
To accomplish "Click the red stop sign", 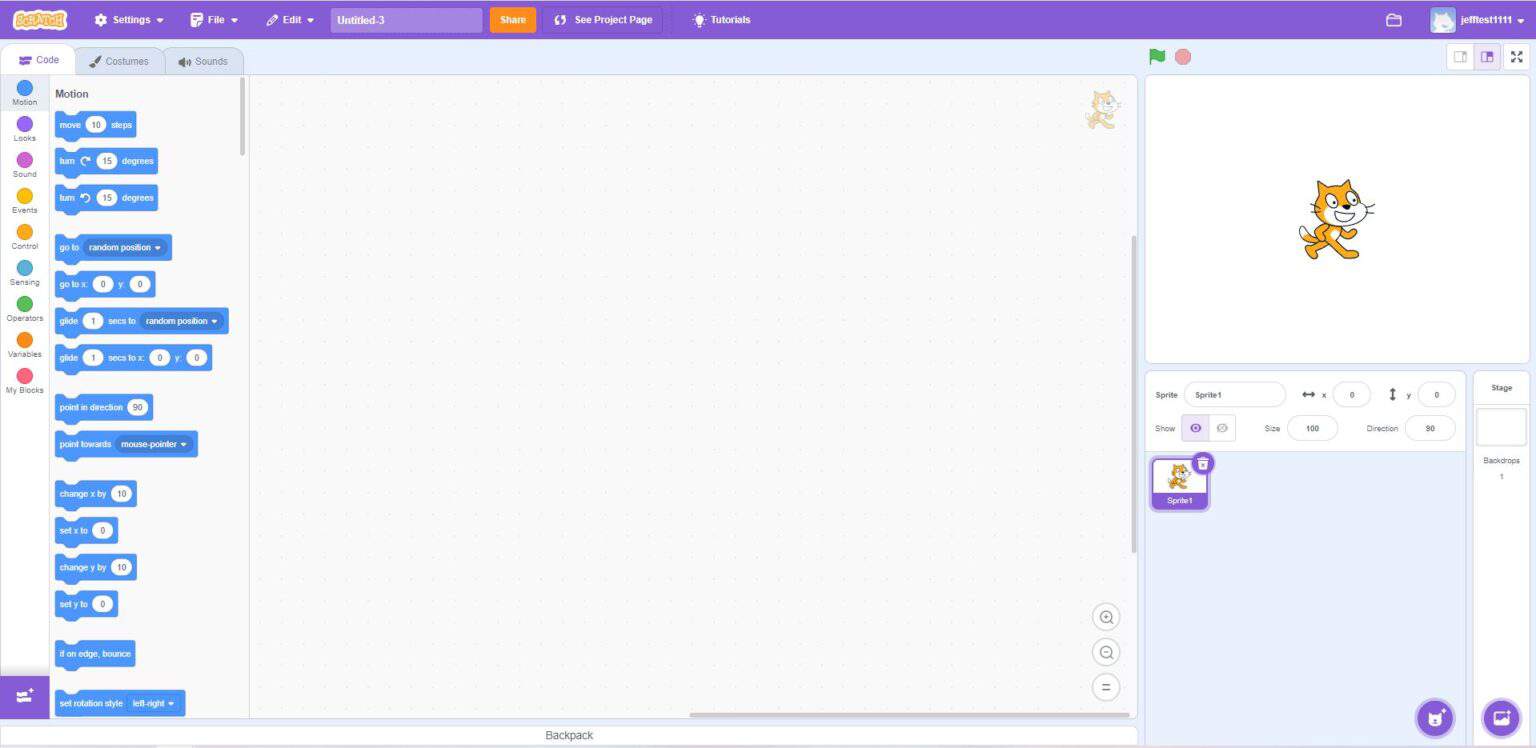I will pos(1182,57).
